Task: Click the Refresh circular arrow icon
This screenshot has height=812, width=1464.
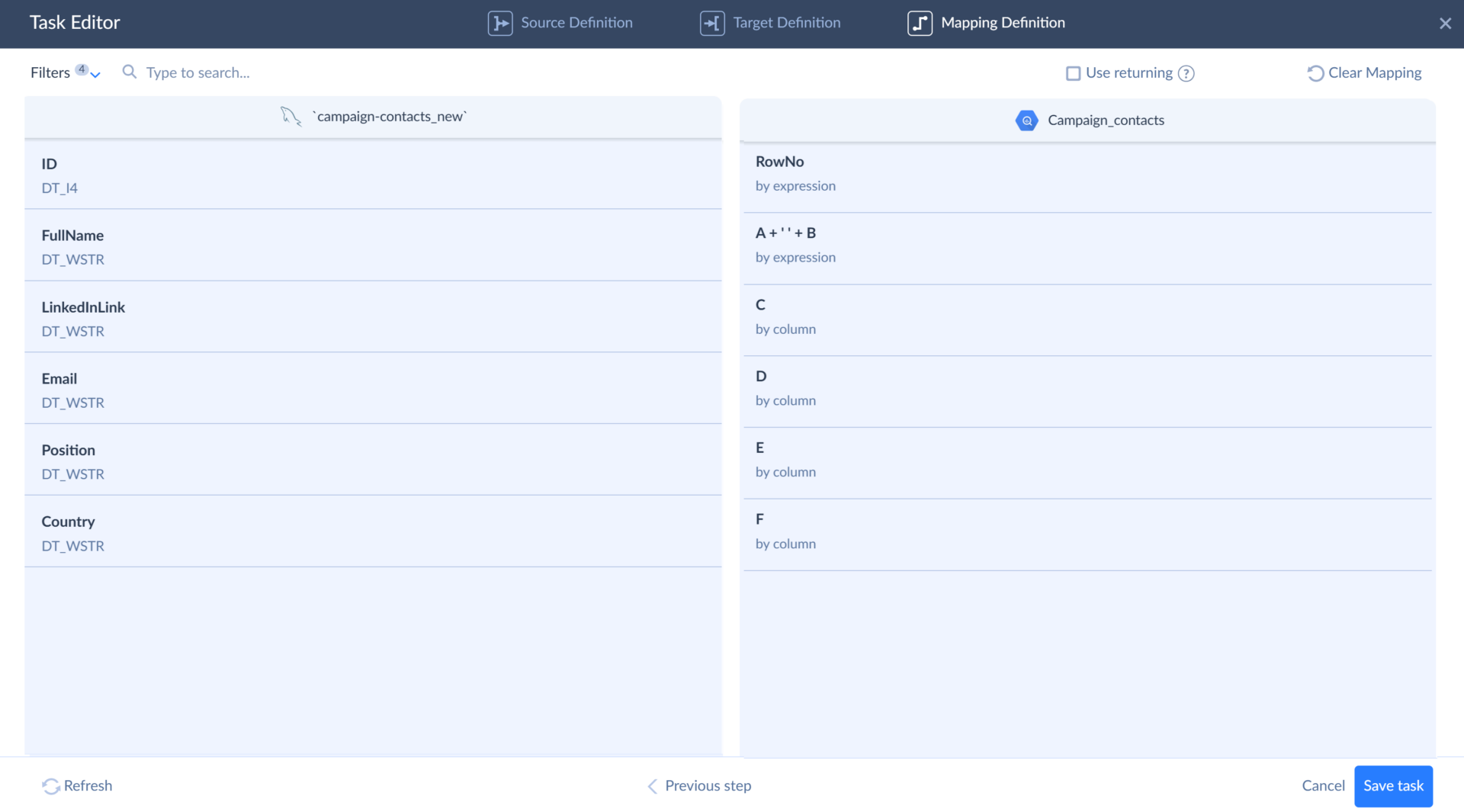Action: tap(50, 785)
